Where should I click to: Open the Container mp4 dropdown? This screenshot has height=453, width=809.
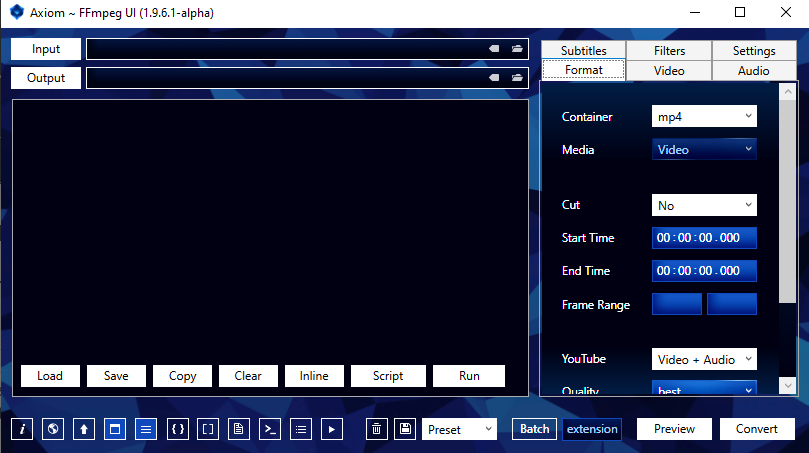(x=704, y=117)
